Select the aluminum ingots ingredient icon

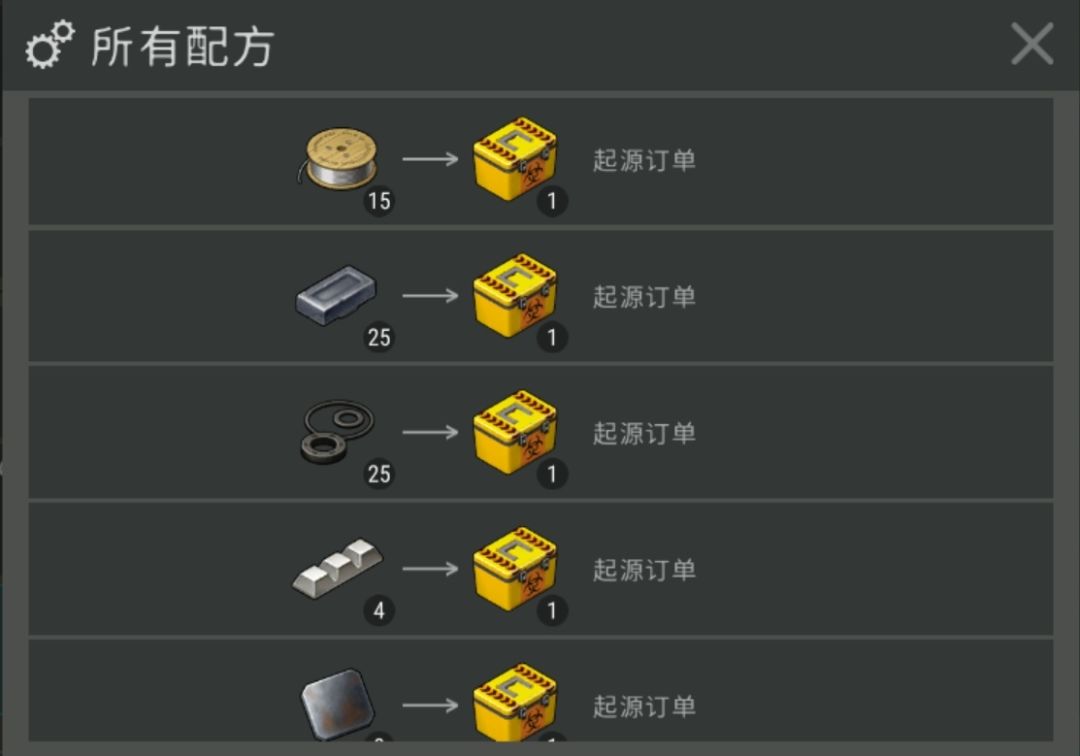[x=338, y=568]
